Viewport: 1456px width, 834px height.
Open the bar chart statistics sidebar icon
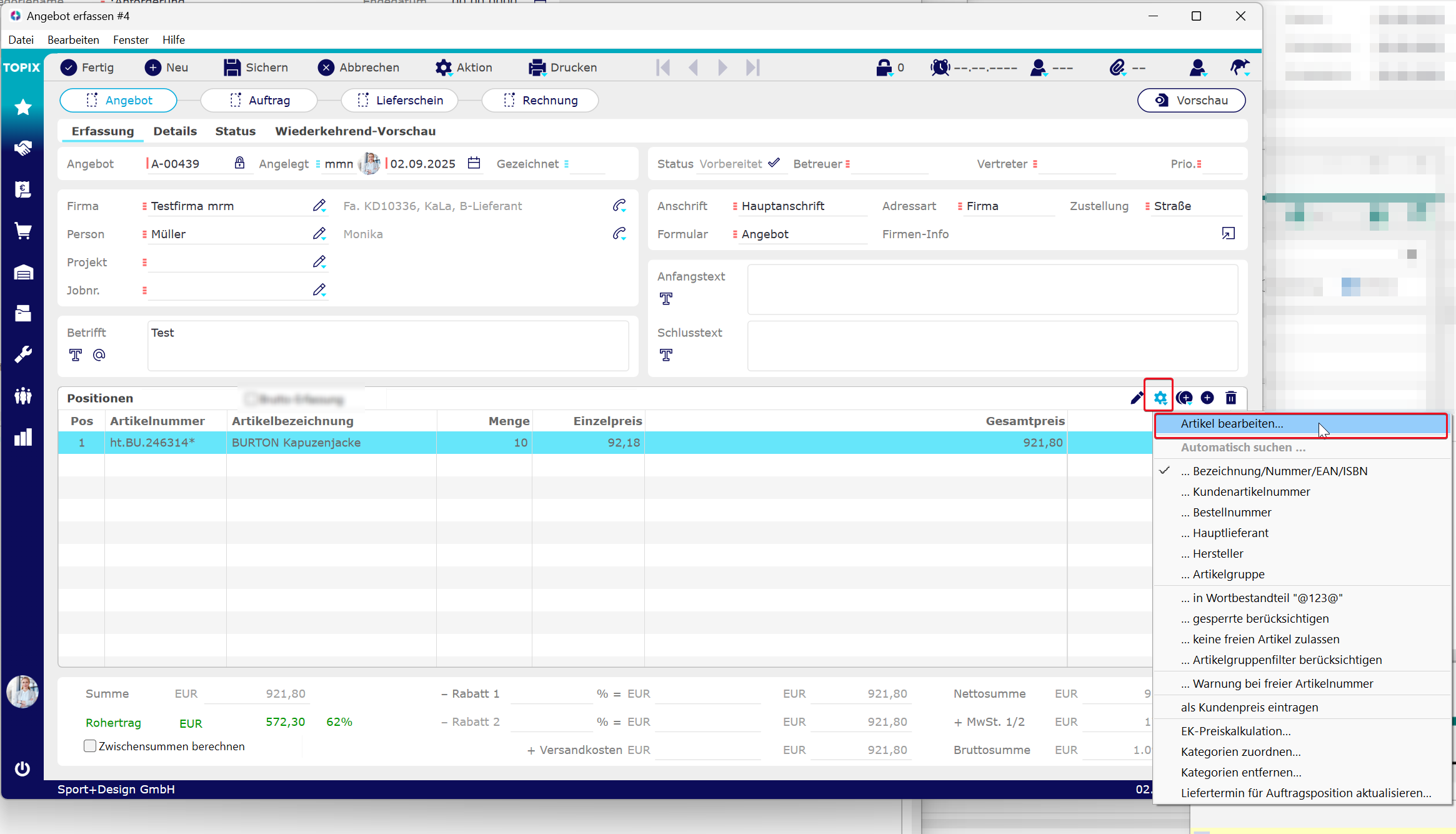23,437
